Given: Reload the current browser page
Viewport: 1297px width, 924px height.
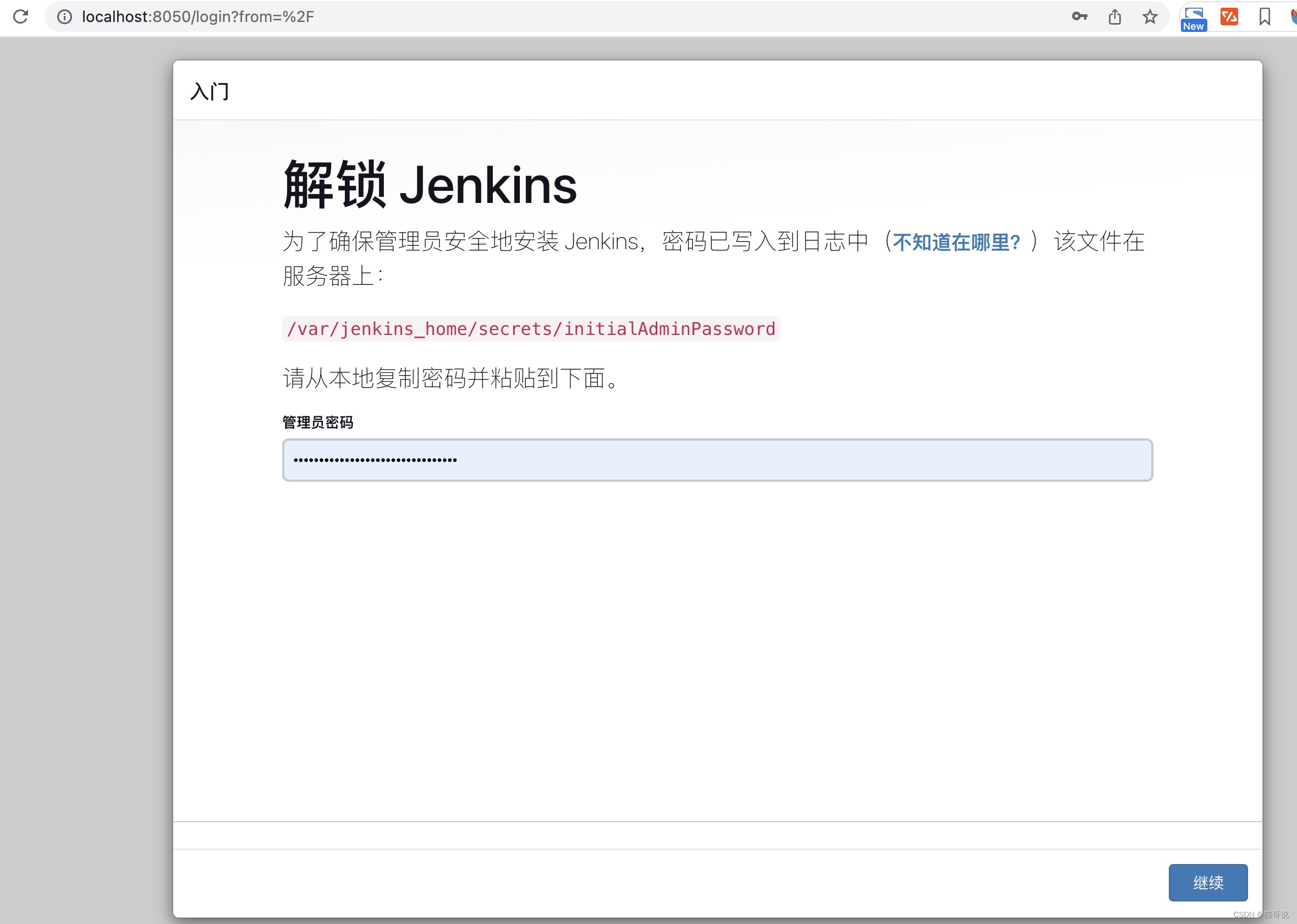Looking at the screenshot, I should click(x=21, y=16).
